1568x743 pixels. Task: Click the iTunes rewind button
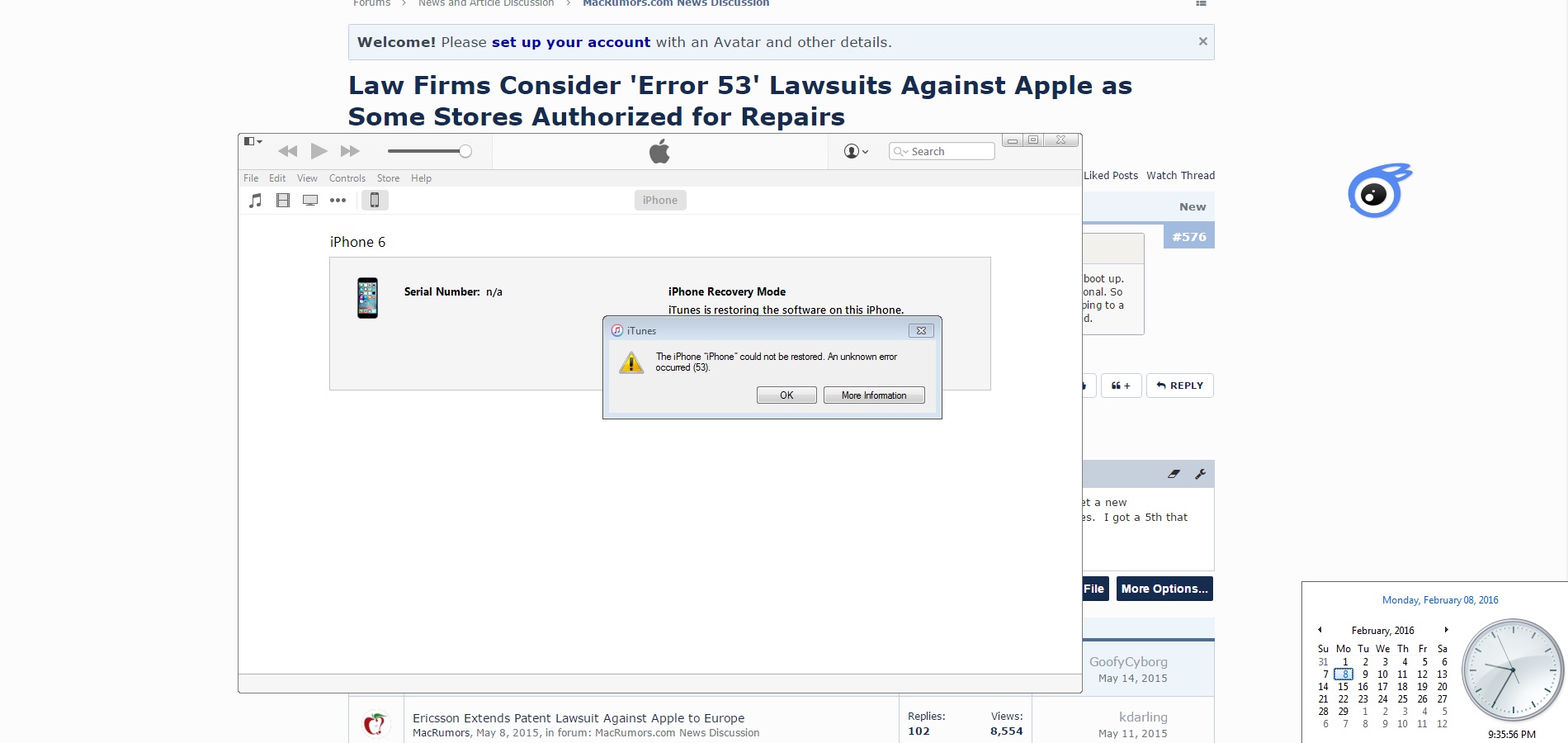pyautogui.click(x=287, y=151)
